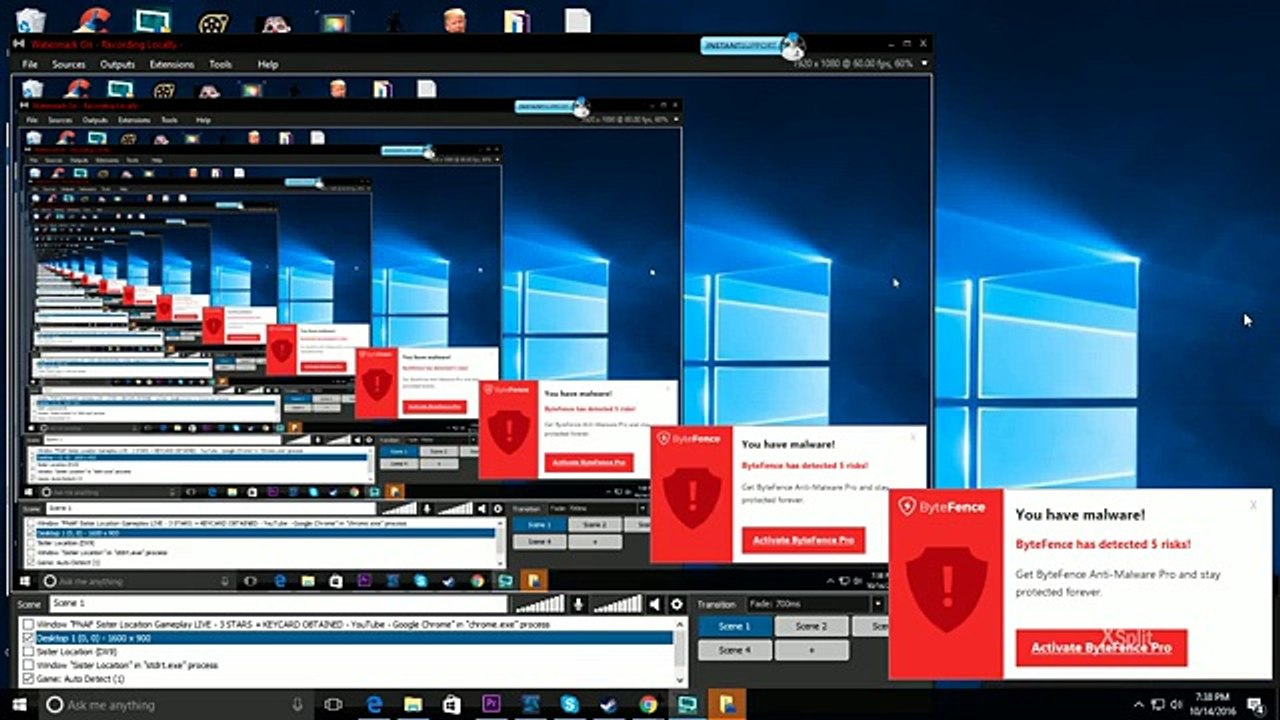Enable the Sister Location (DX9) source
The height and width of the screenshot is (720, 1280).
28,652
